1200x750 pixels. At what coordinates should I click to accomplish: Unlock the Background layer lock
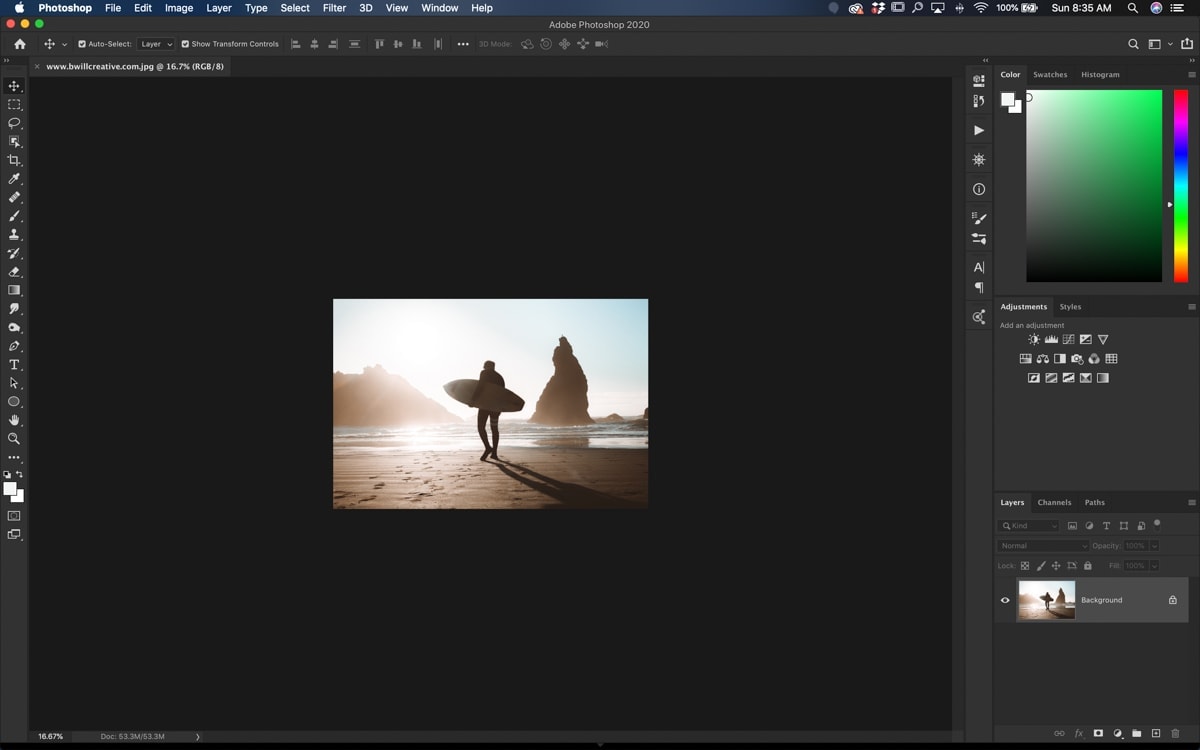[x=1173, y=600]
